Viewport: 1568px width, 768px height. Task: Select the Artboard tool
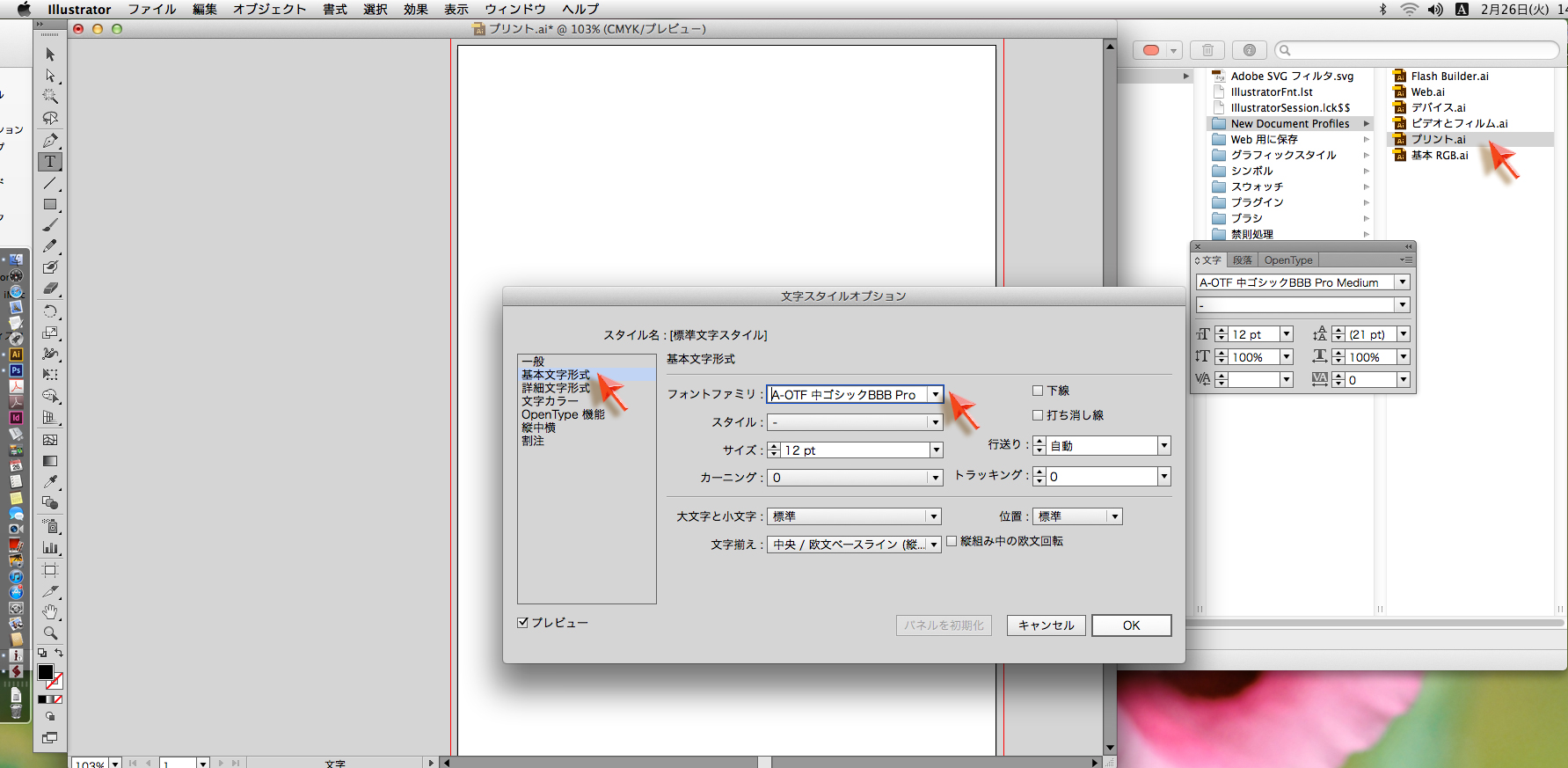pos(50,569)
